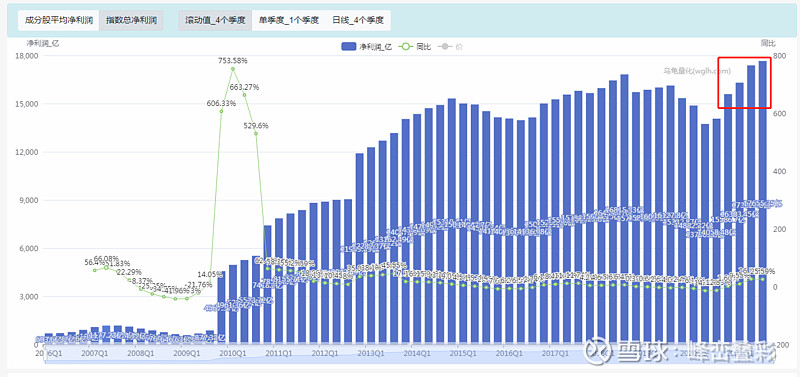Click the 同比 right axis title

[768, 43]
